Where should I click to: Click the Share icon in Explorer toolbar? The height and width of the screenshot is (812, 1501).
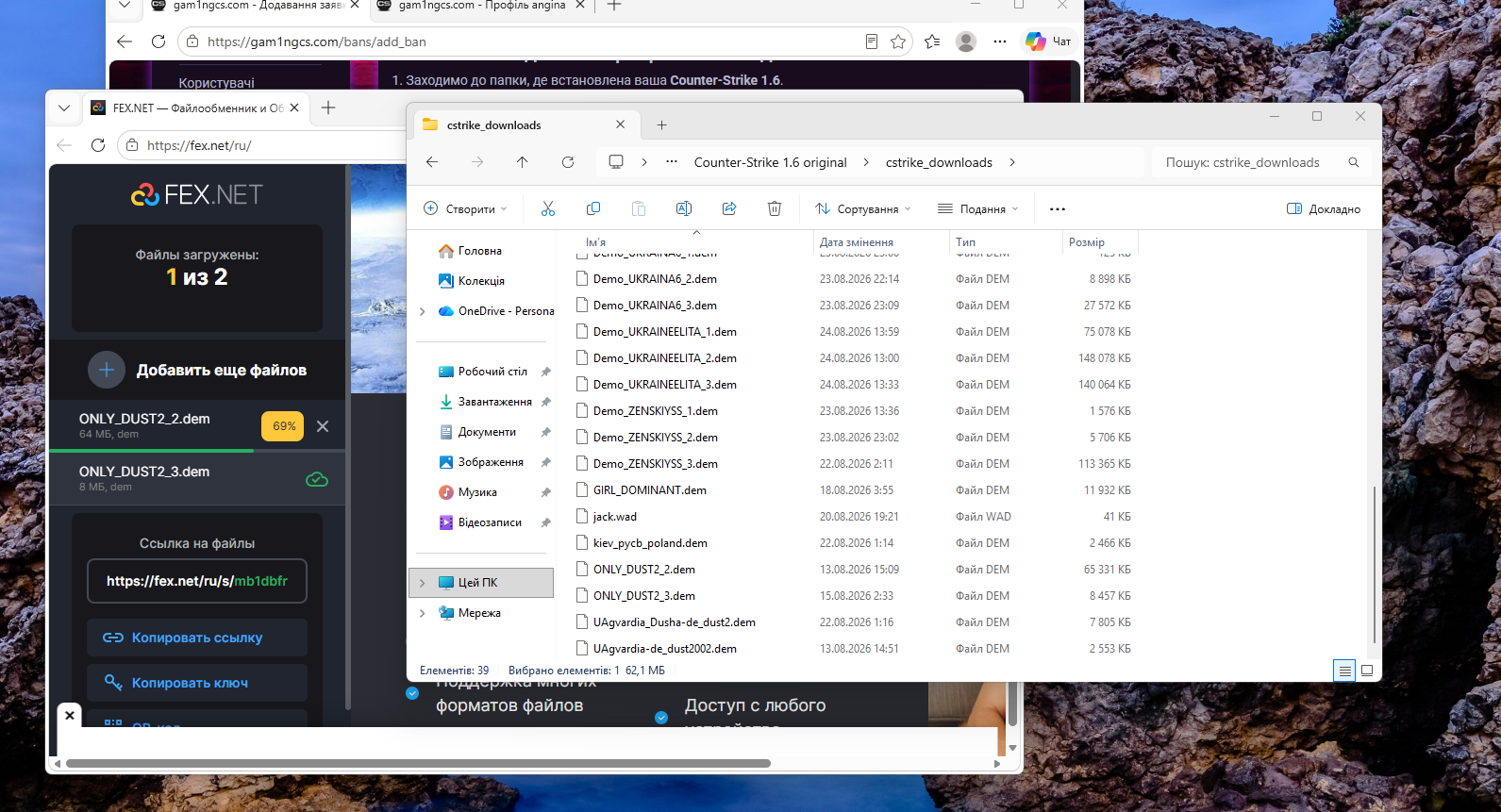tap(729, 208)
